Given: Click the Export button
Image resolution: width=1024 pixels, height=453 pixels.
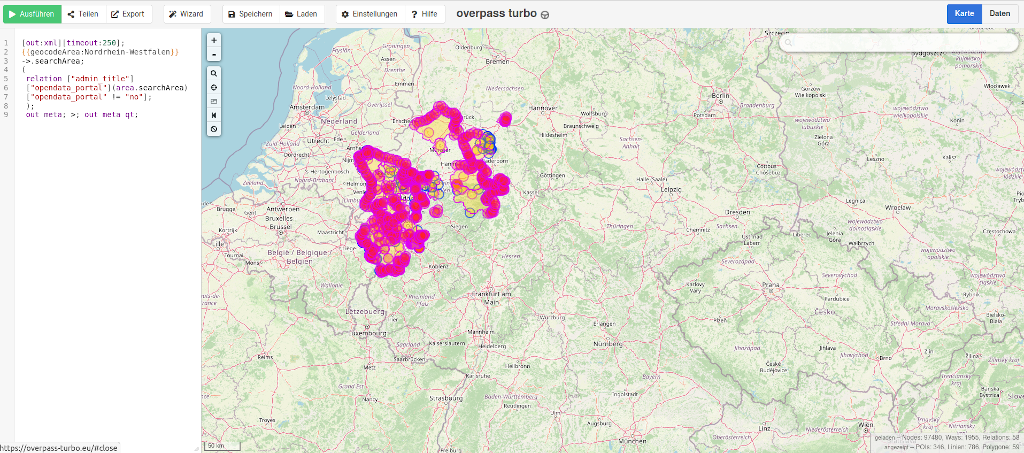Looking at the screenshot, I should [x=127, y=15].
